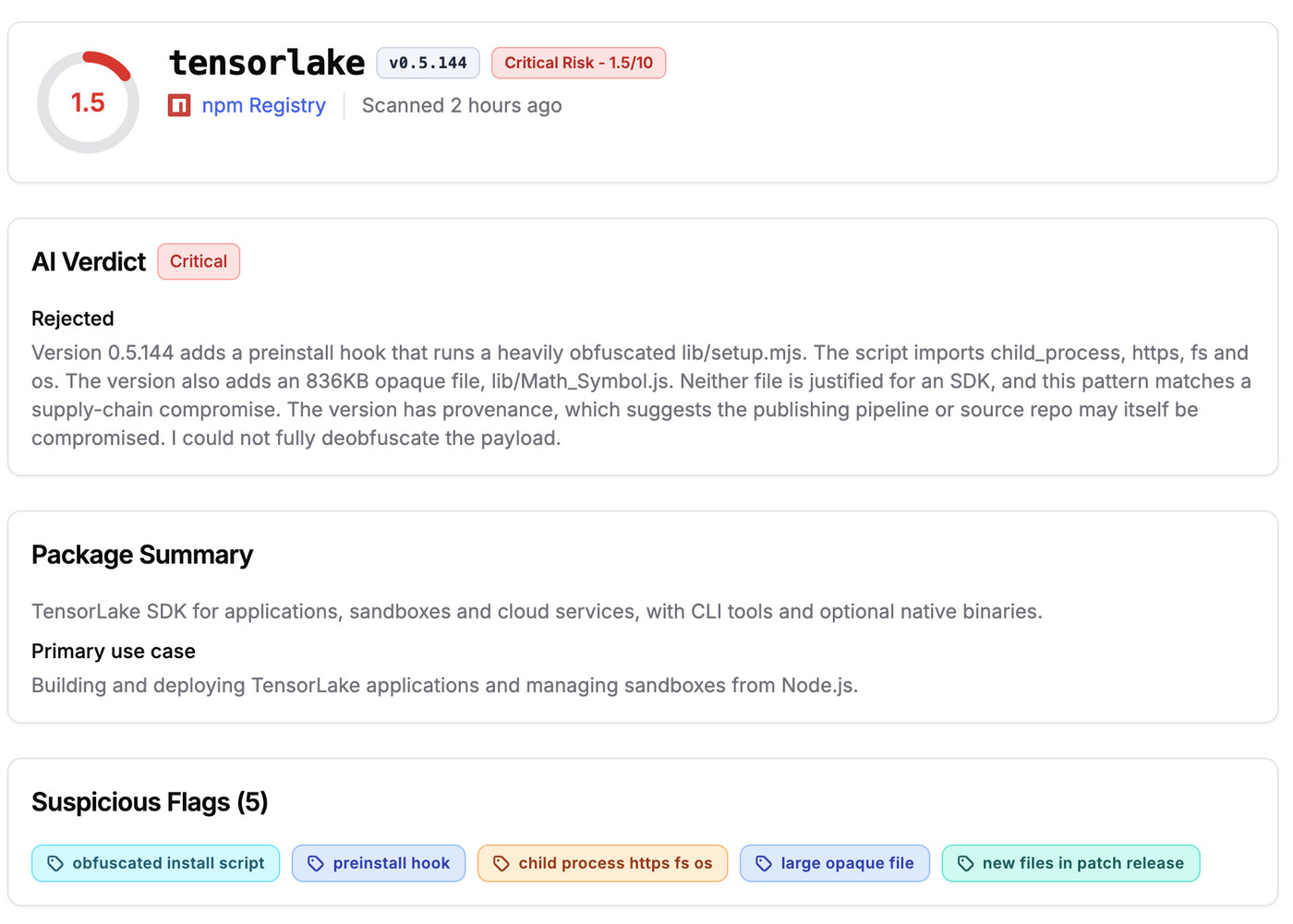Click the npm logo icon

(x=179, y=105)
